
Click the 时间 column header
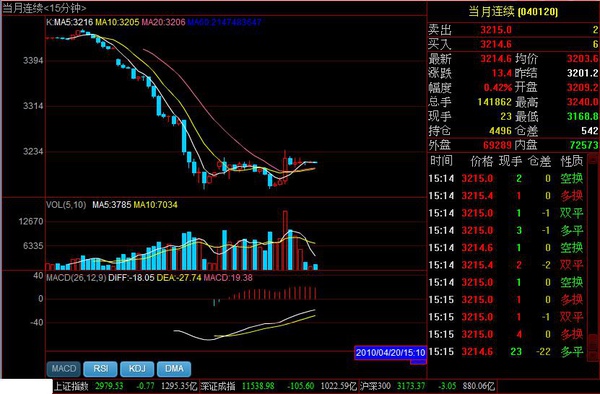(441, 161)
